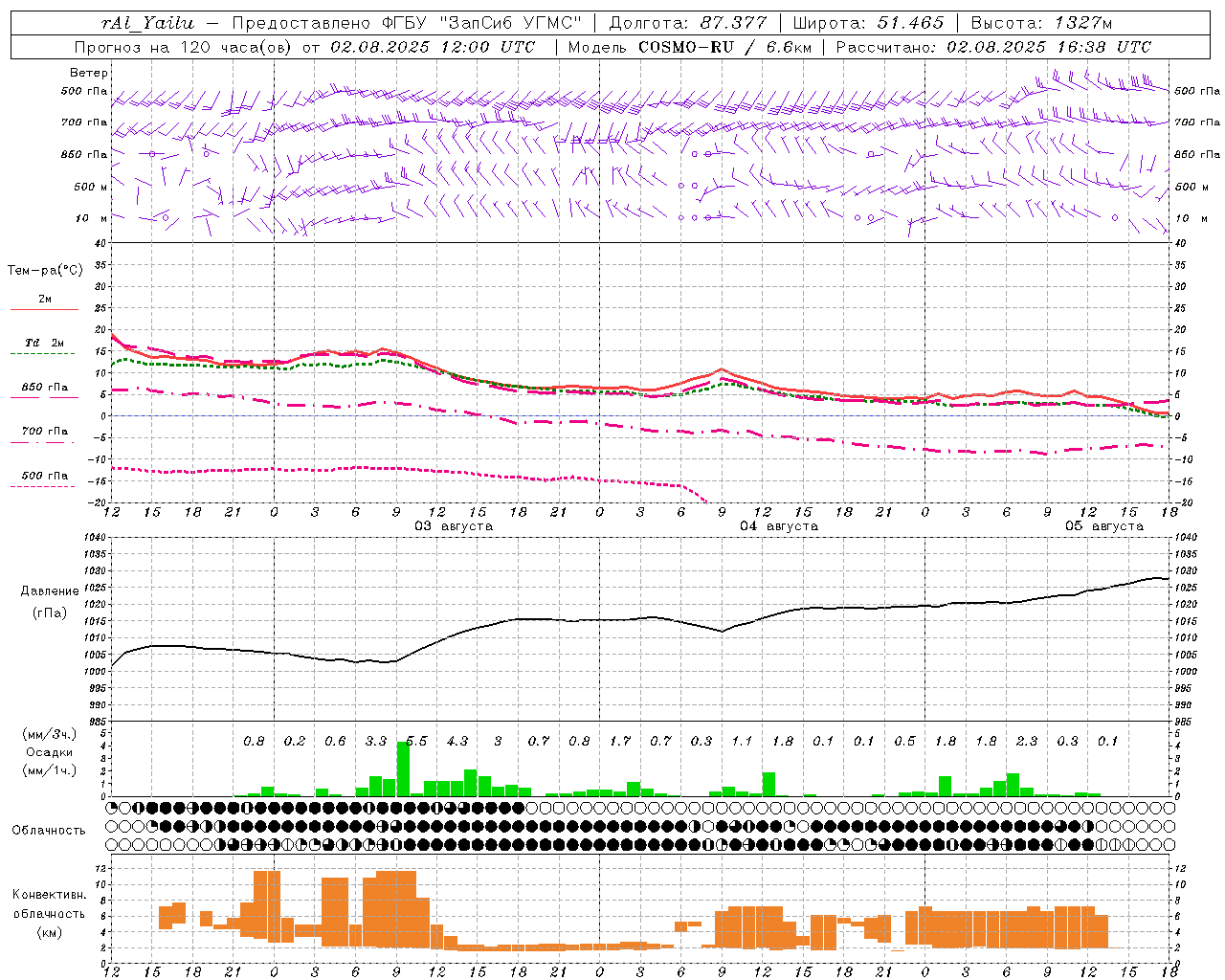1225x980 pixels.
Task: Click the left 500 м wind level label
Action: click(91, 187)
